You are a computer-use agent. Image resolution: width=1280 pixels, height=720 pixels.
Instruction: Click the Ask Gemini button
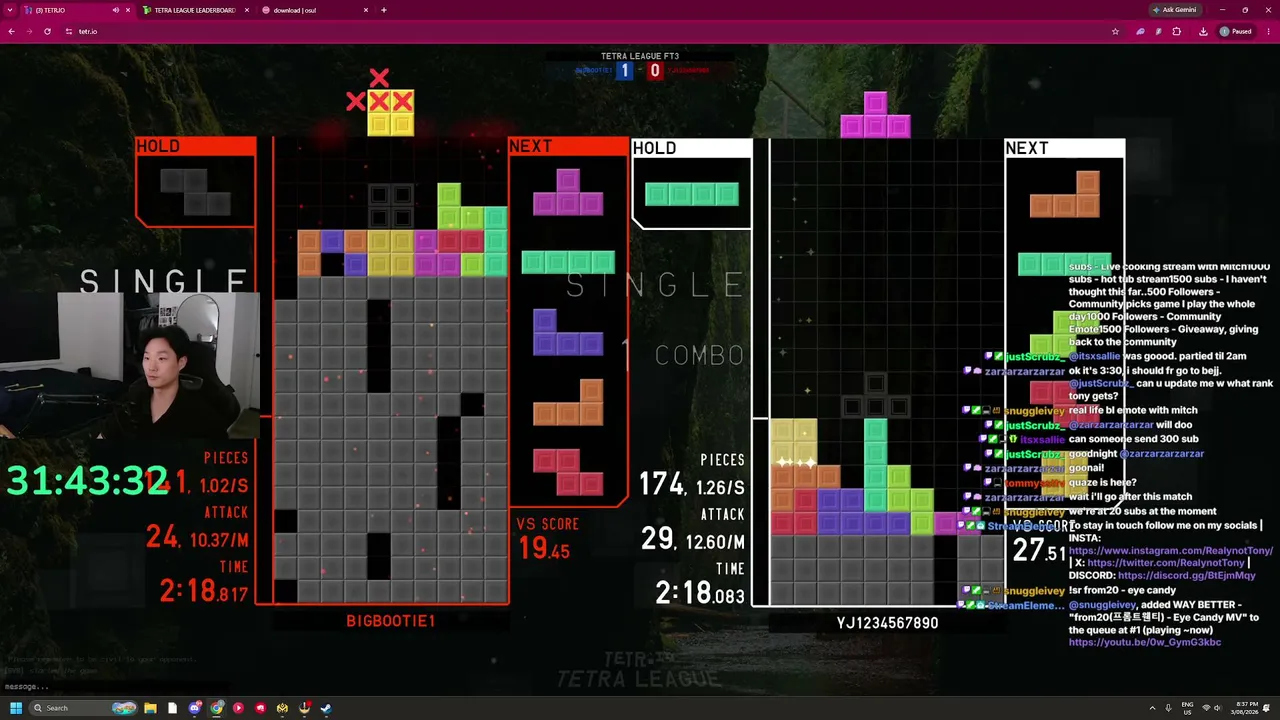(1175, 10)
